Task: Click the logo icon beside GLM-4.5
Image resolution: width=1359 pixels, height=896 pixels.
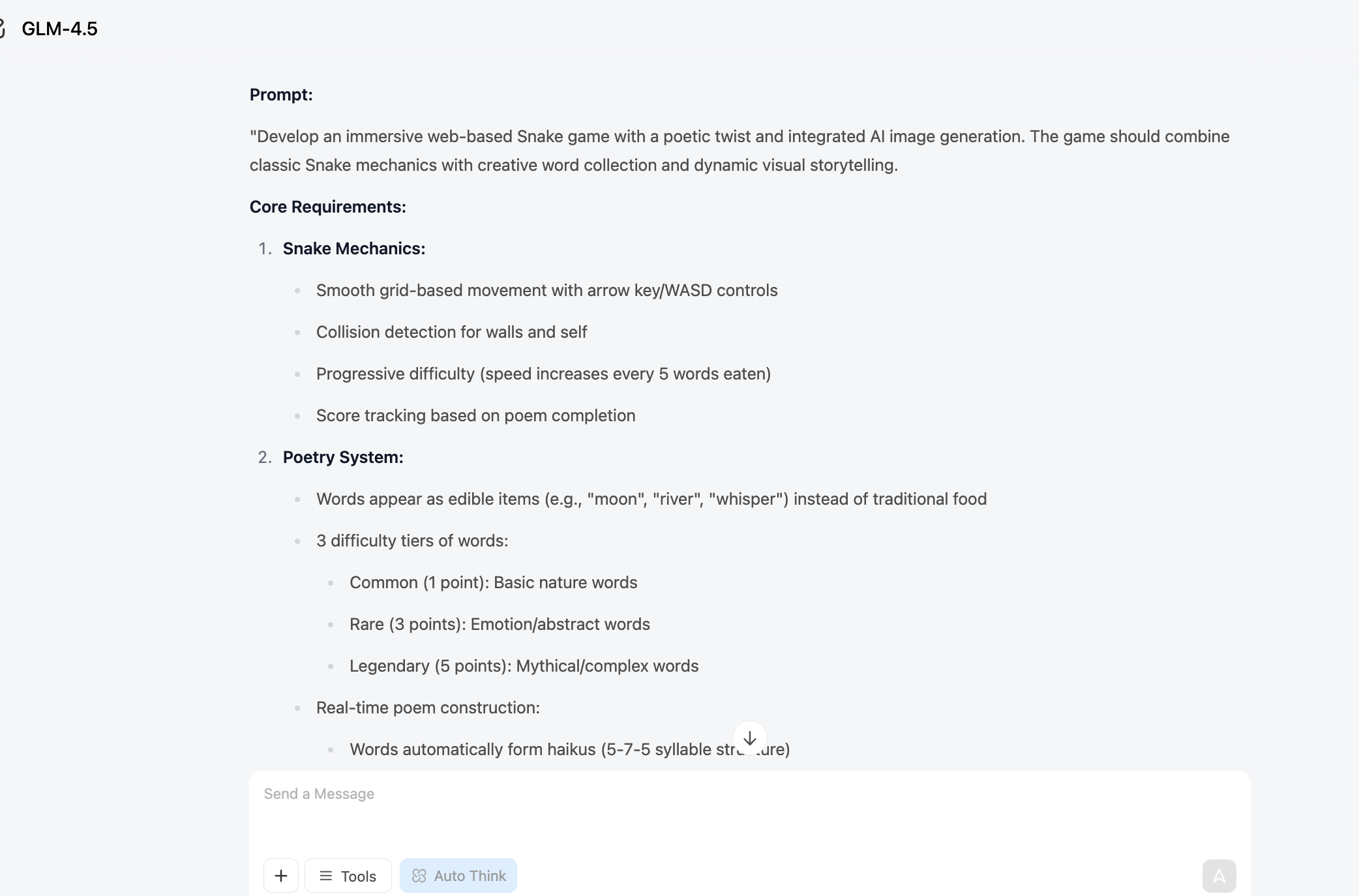Action: pos(3,29)
